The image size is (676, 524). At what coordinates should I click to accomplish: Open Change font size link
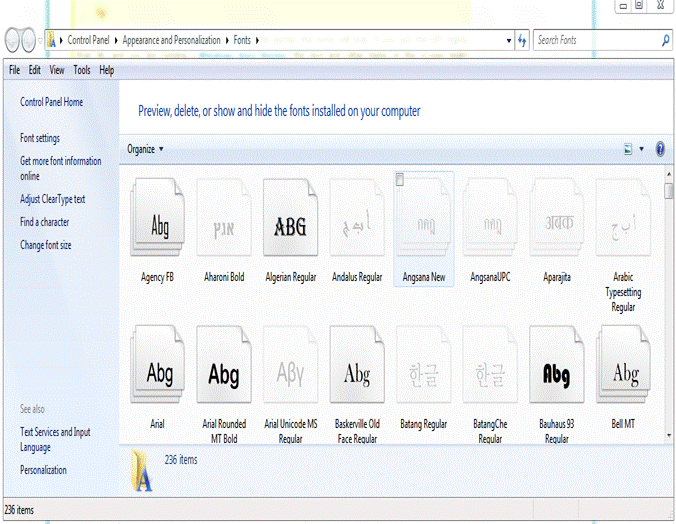point(46,245)
